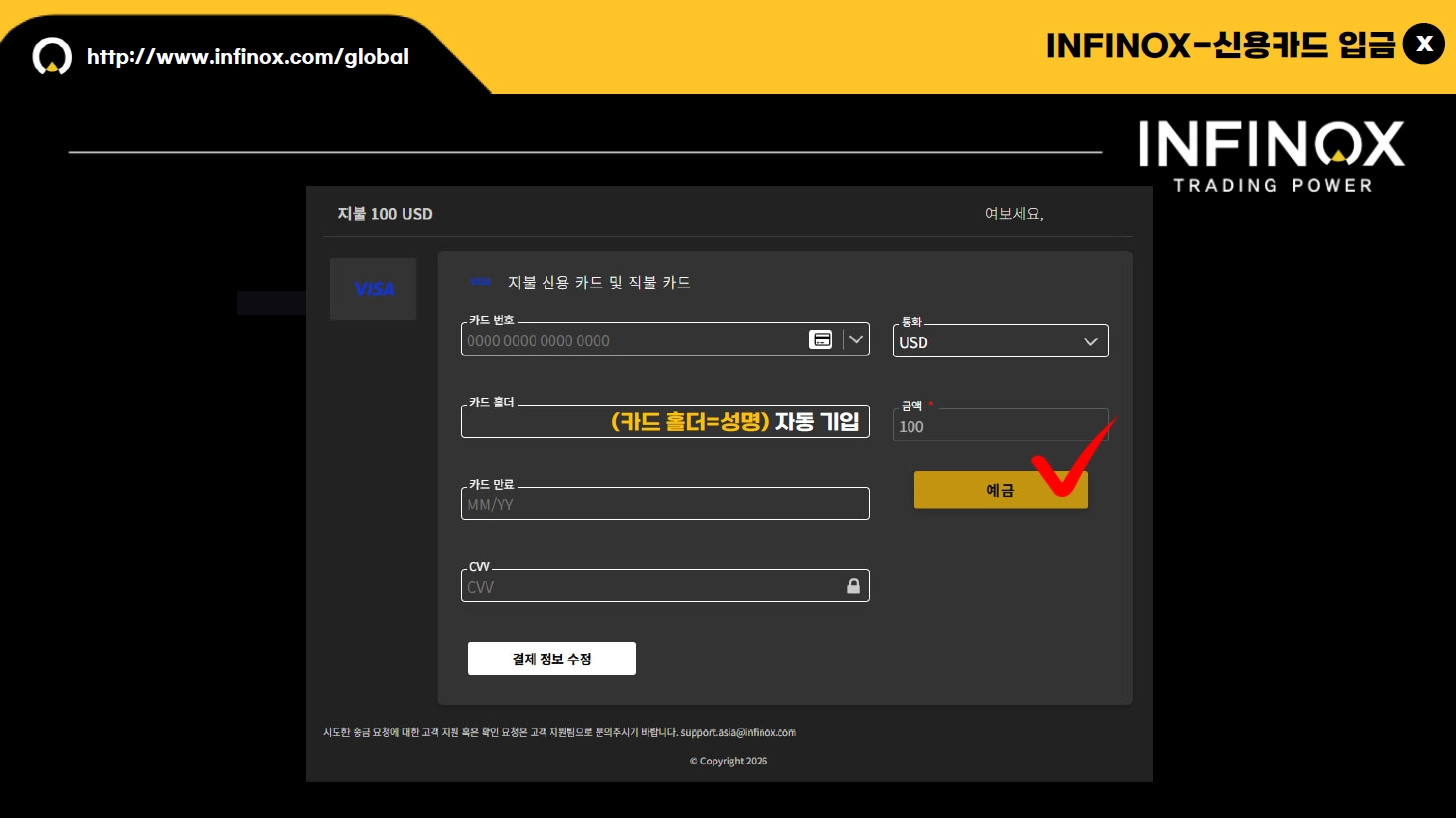Click the http://www.infinox.com/global URL
This screenshot has width=1456, height=818.
click(247, 57)
